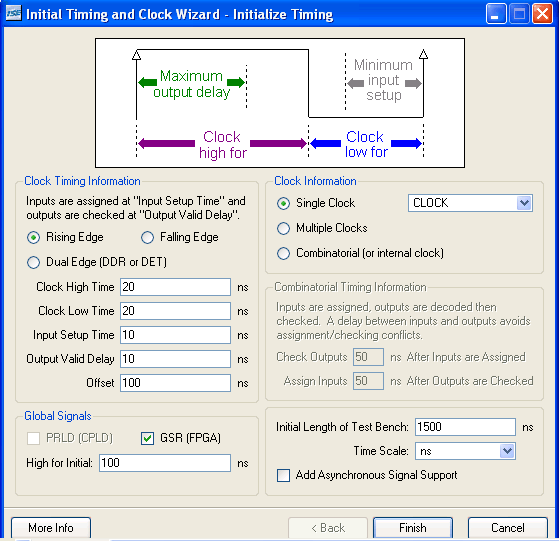Click the Combinatorial Timing Information heading

pyautogui.click(x=350, y=287)
